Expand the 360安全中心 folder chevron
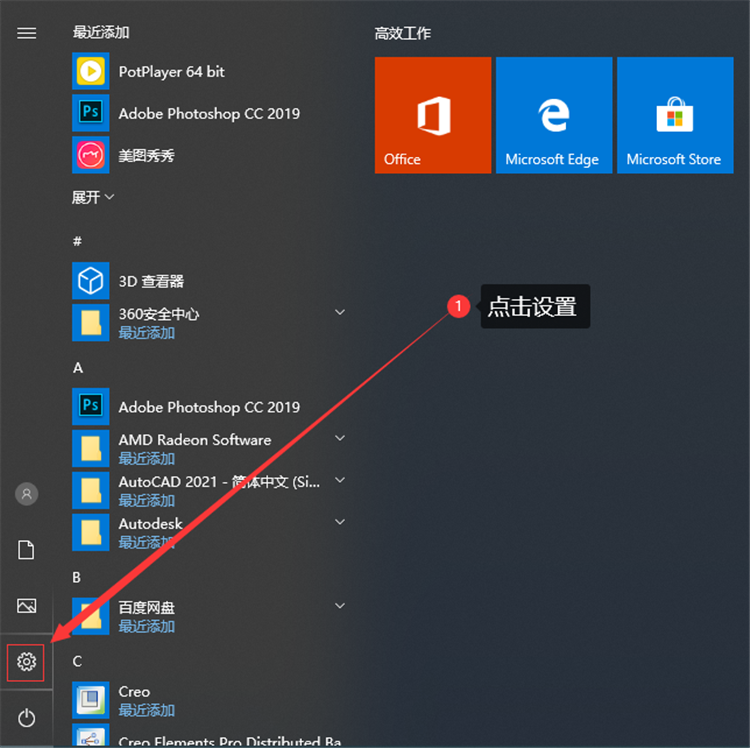Viewport: 750px width, 748px height. pos(340,312)
